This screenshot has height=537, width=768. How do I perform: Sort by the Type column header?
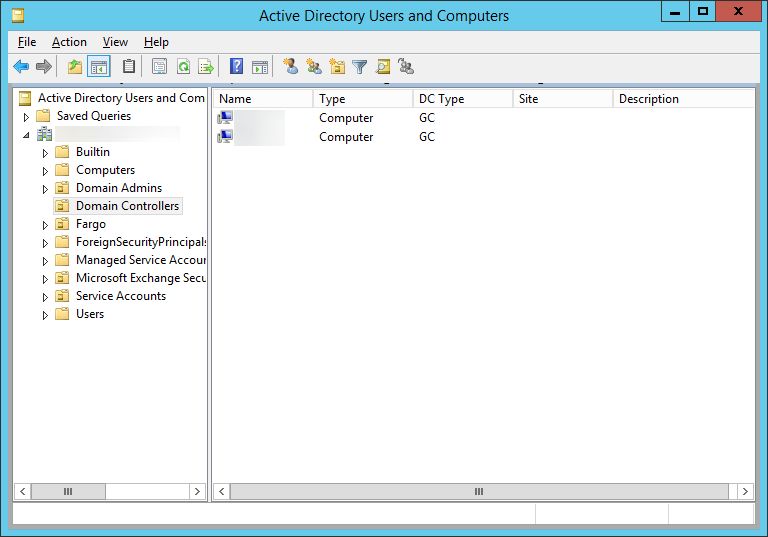[x=363, y=98]
